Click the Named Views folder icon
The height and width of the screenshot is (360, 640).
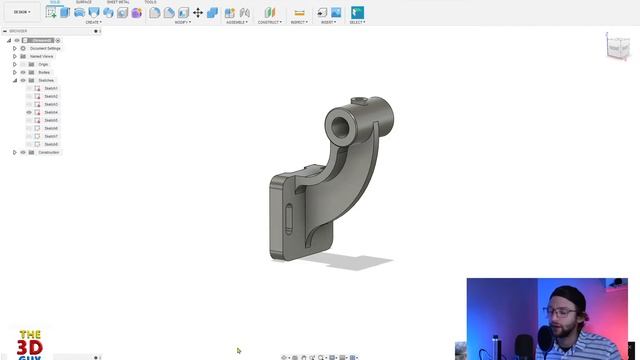(23, 56)
